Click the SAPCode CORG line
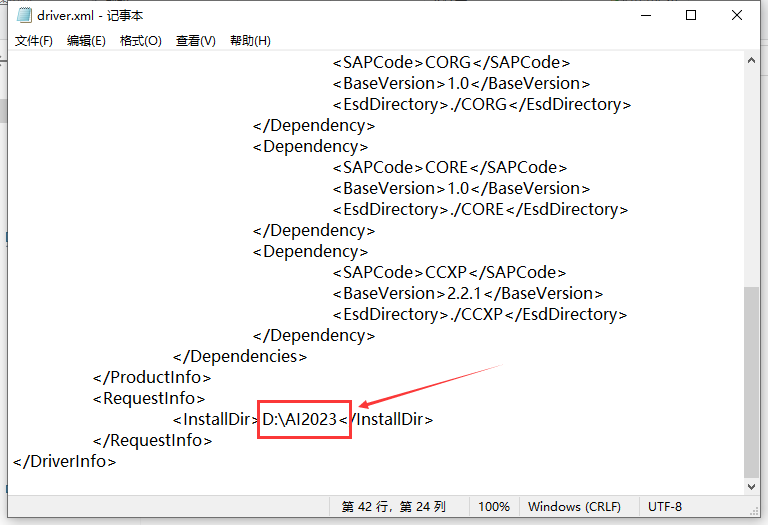Screen dimensions: 768x525 click(451, 63)
